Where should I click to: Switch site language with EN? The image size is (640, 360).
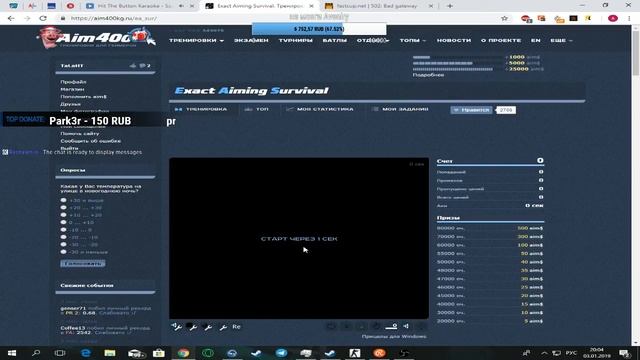point(536,40)
